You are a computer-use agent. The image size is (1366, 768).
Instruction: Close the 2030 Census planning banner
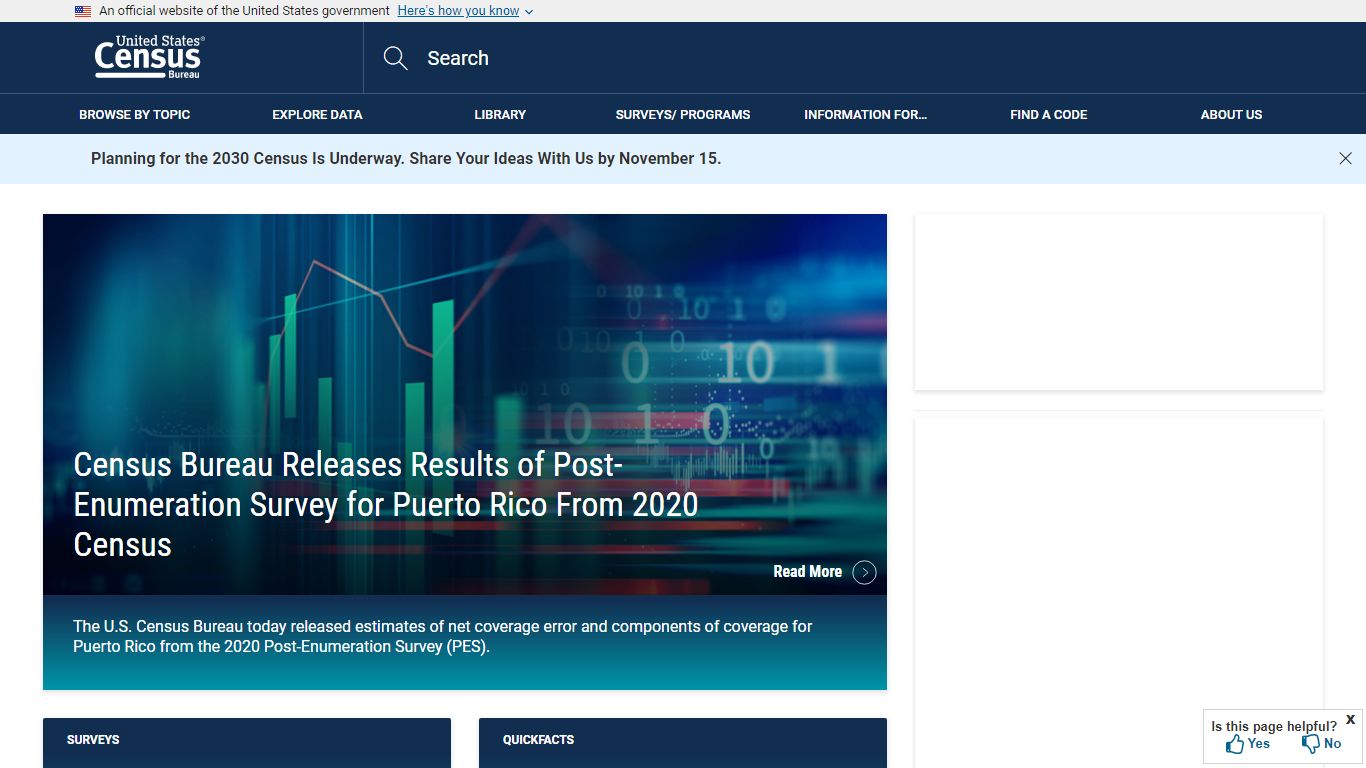[x=1345, y=158]
